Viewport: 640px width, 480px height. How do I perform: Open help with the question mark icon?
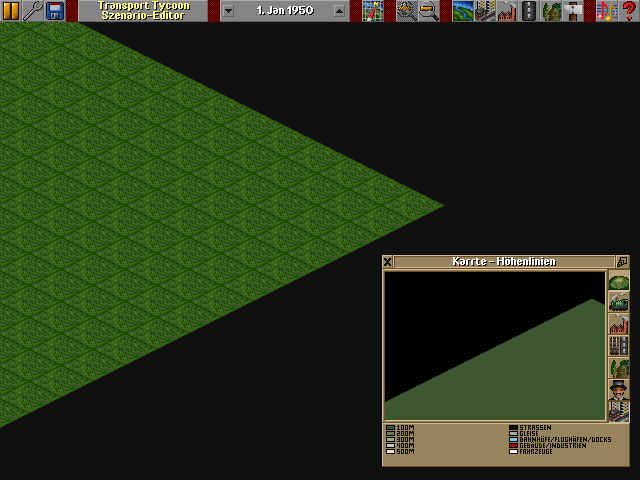pos(629,11)
